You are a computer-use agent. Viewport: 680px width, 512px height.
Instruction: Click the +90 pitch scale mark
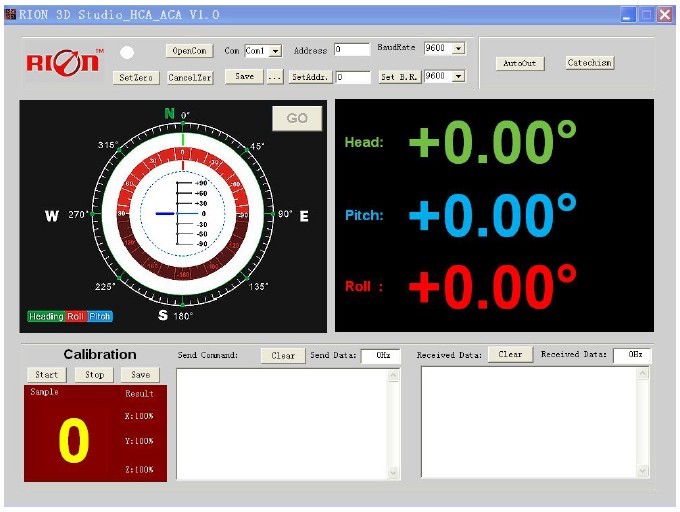pyautogui.click(x=201, y=183)
